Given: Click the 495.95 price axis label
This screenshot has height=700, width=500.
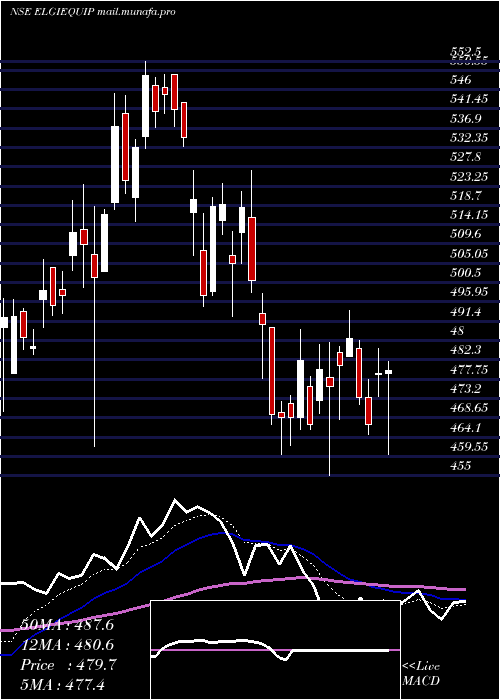Looking at the screenshot, I should (x=469, y=292).
